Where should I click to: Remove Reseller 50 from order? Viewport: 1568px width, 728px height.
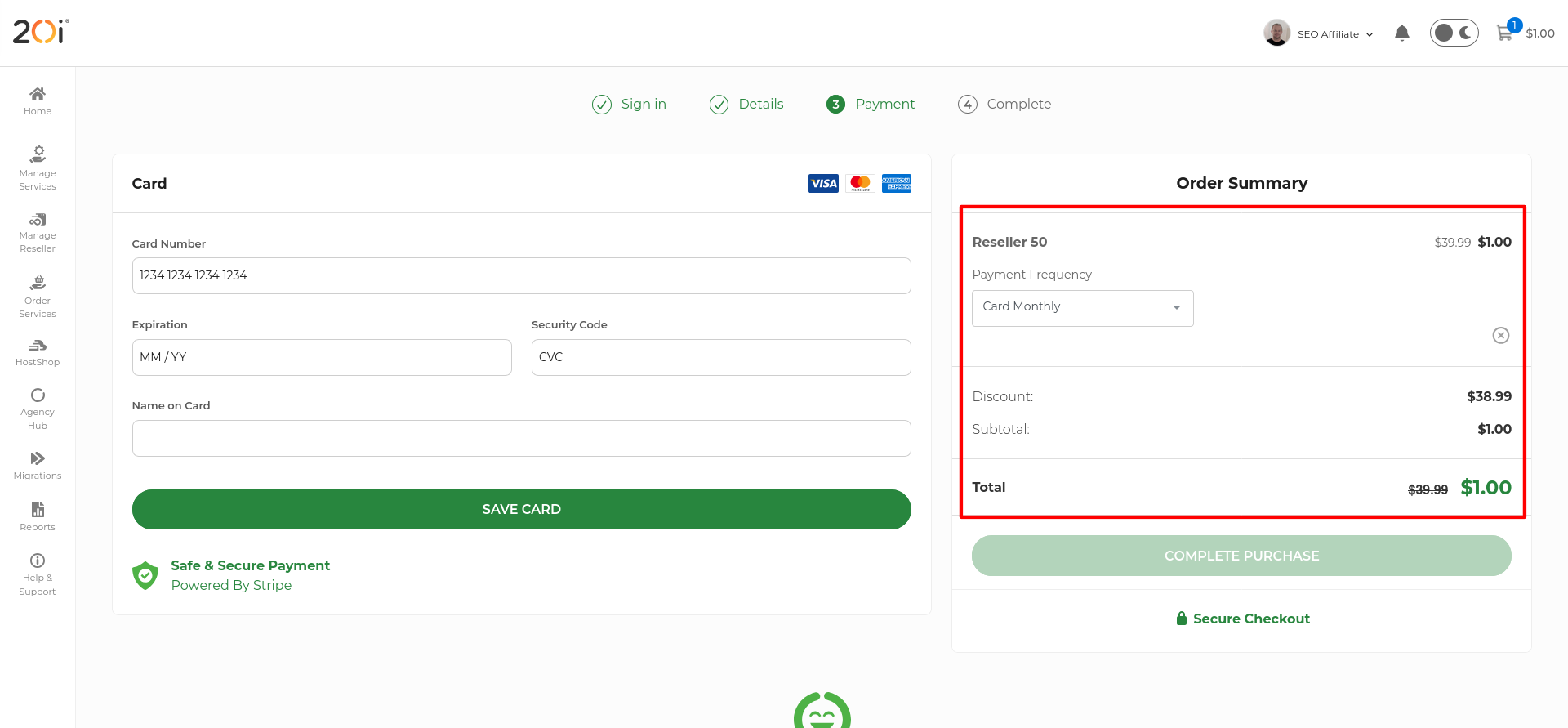coord(1501,336)
